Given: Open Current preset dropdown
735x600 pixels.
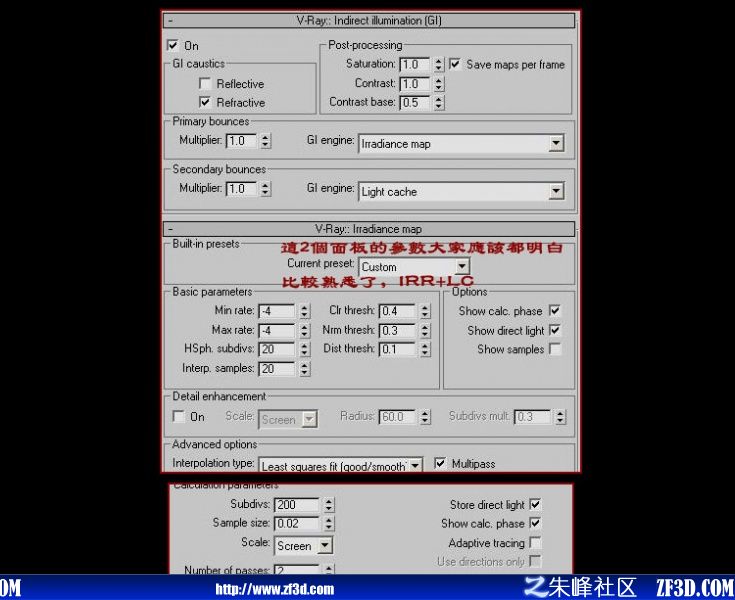Looking at the screenshot, I should pyautogui.click(x=414, y=267).
